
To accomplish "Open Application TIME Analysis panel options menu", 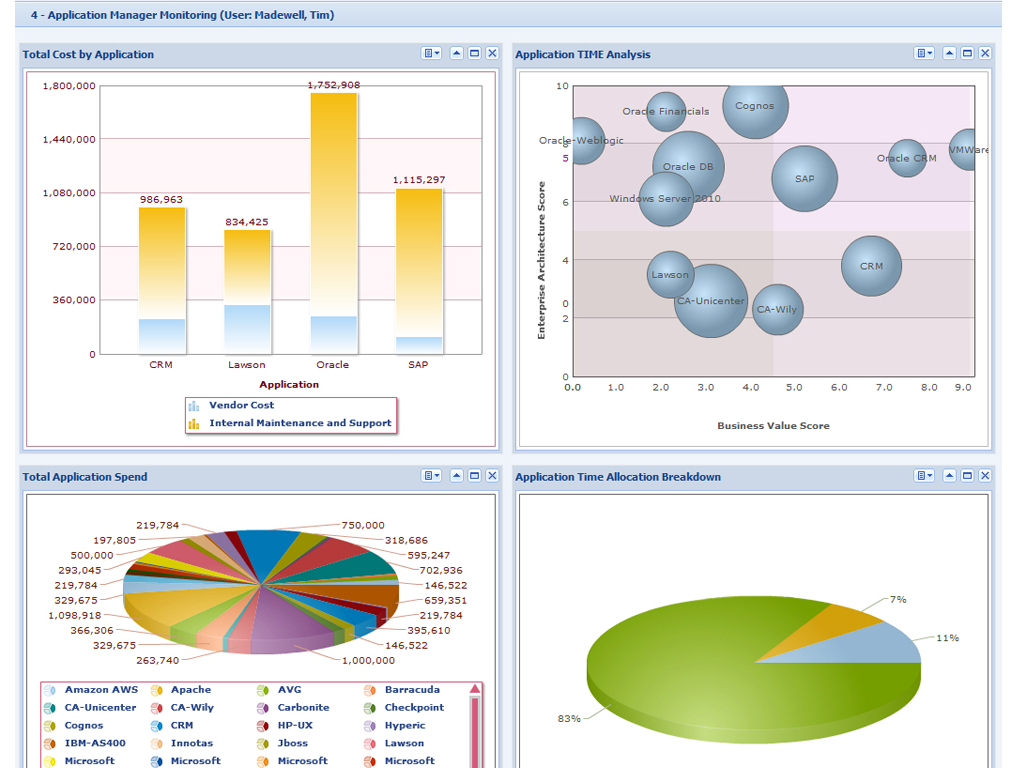I will [924, 54].
